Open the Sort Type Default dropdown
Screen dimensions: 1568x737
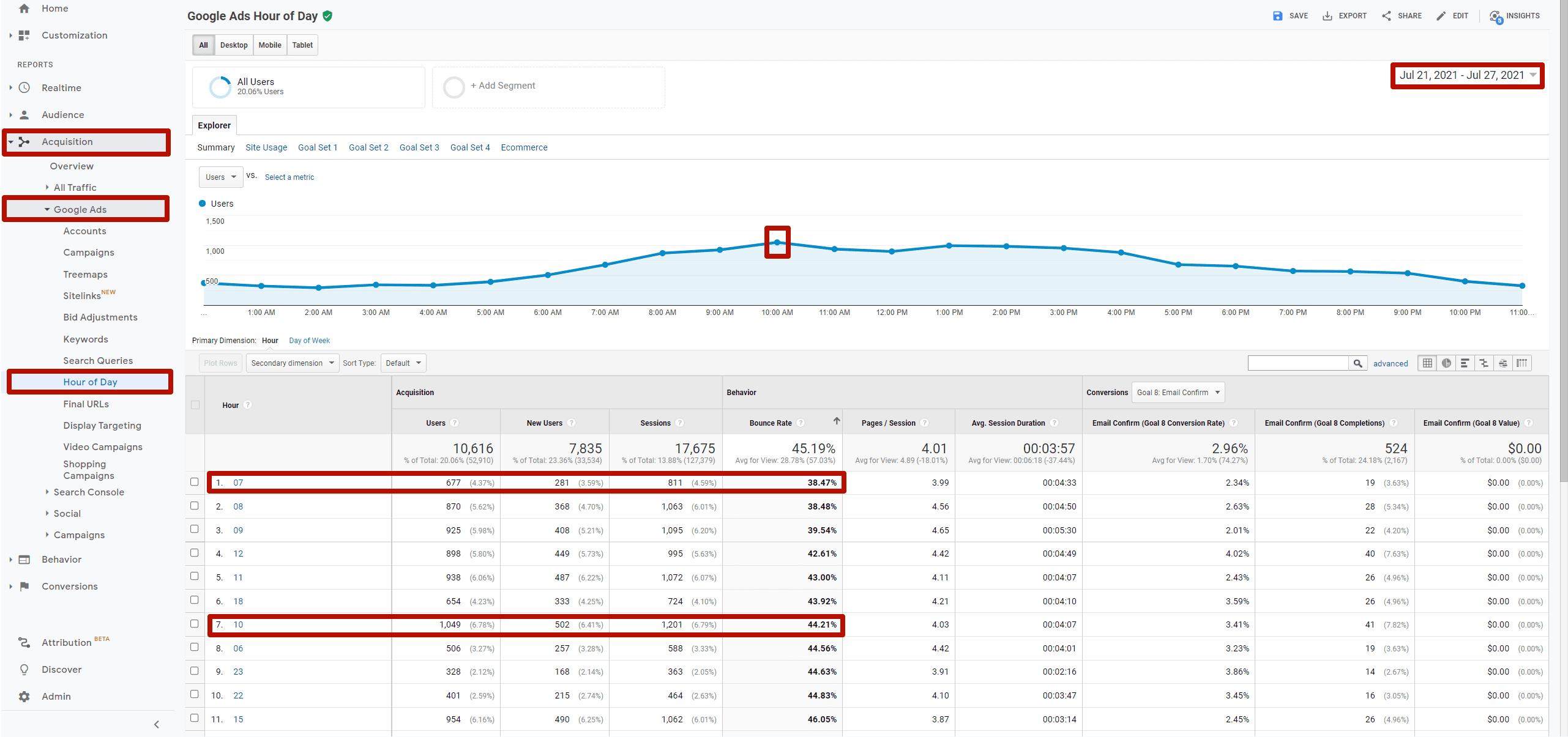pos(403,363)
